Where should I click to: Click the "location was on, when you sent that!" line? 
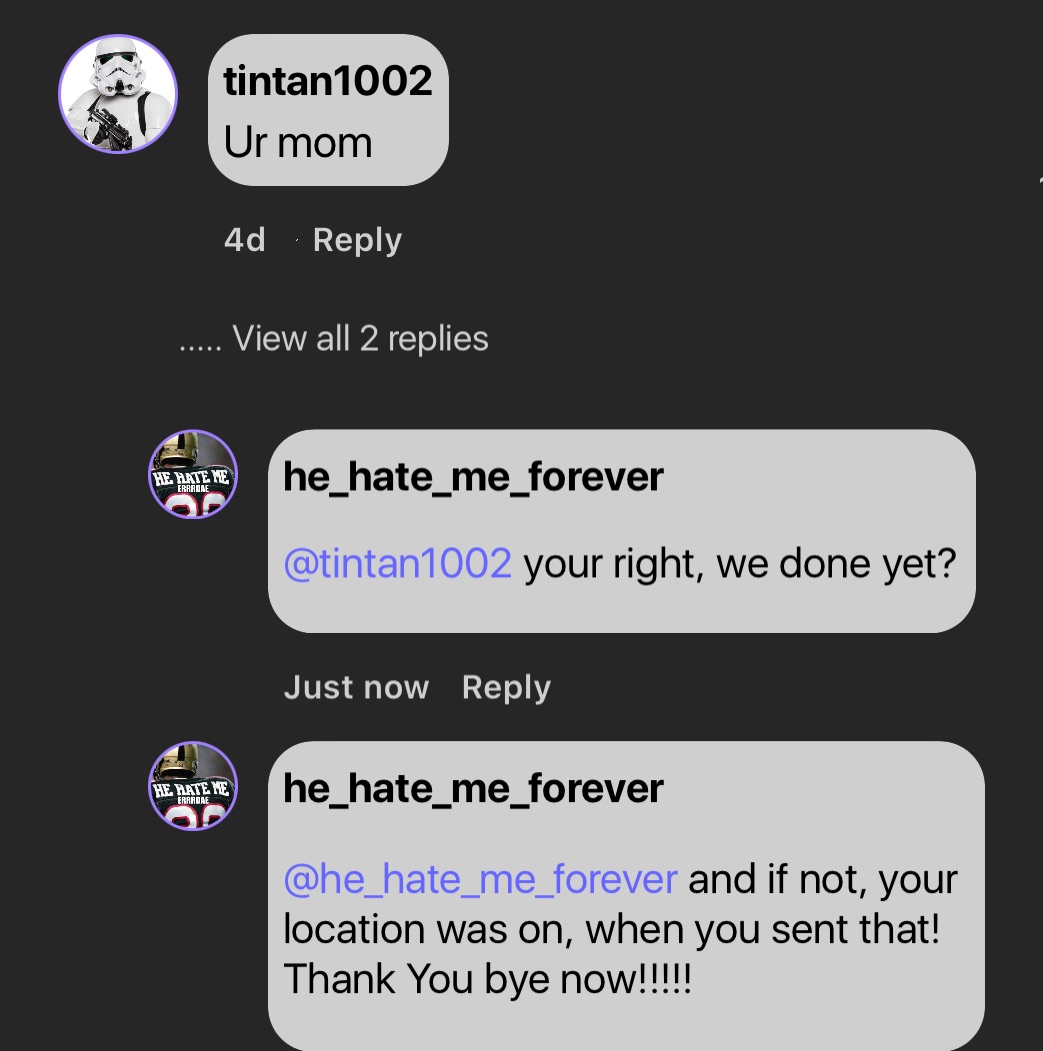611,929
